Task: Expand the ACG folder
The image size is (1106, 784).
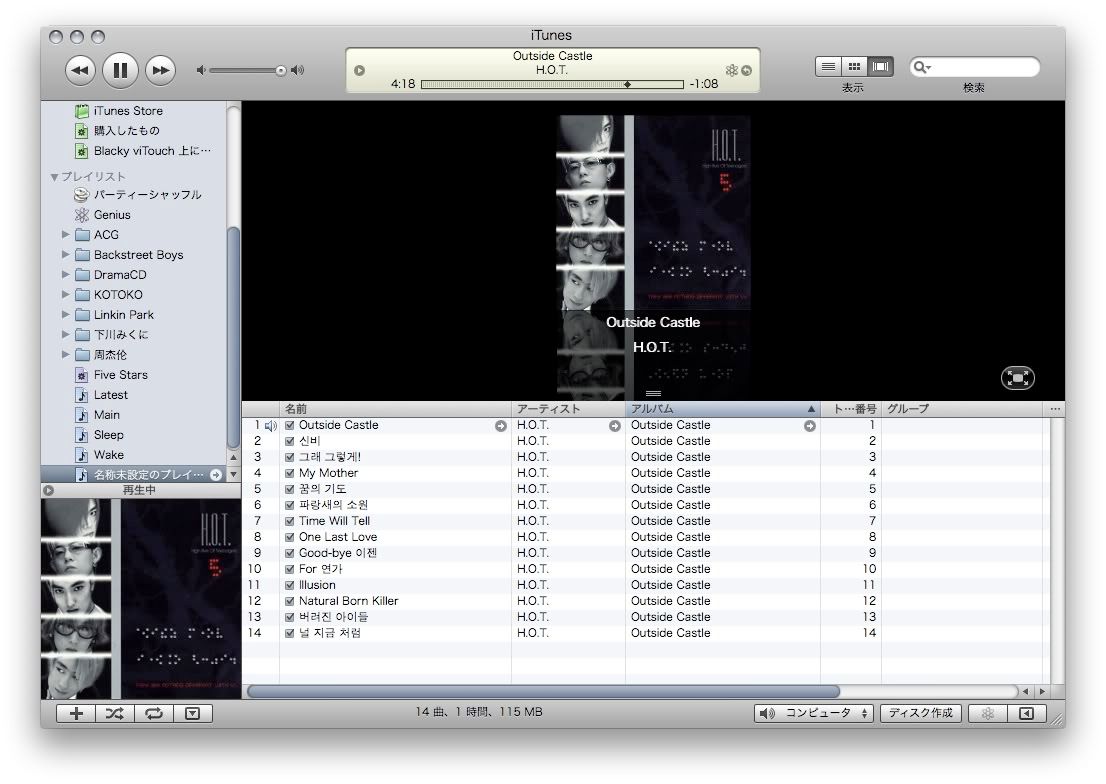Action: coord(66,234)
